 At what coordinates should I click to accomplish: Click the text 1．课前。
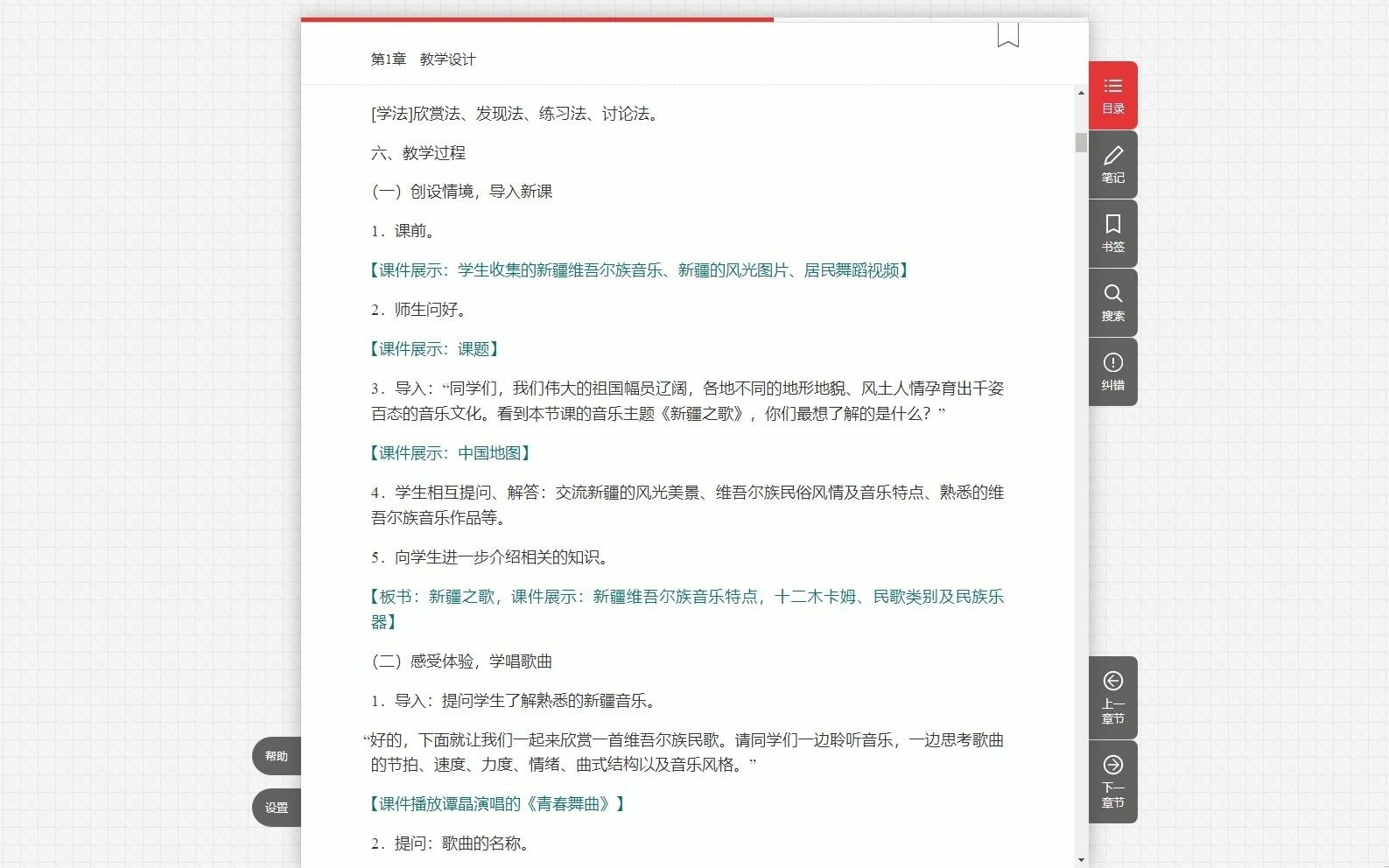[x=403, y=231]
